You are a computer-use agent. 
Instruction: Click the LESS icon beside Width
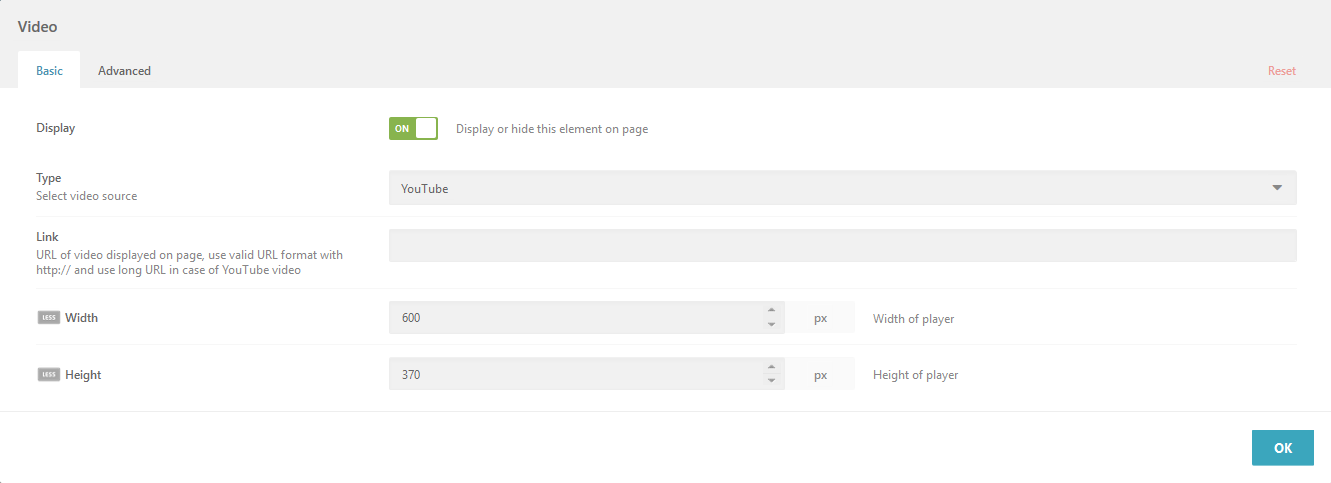pos(48,318)
